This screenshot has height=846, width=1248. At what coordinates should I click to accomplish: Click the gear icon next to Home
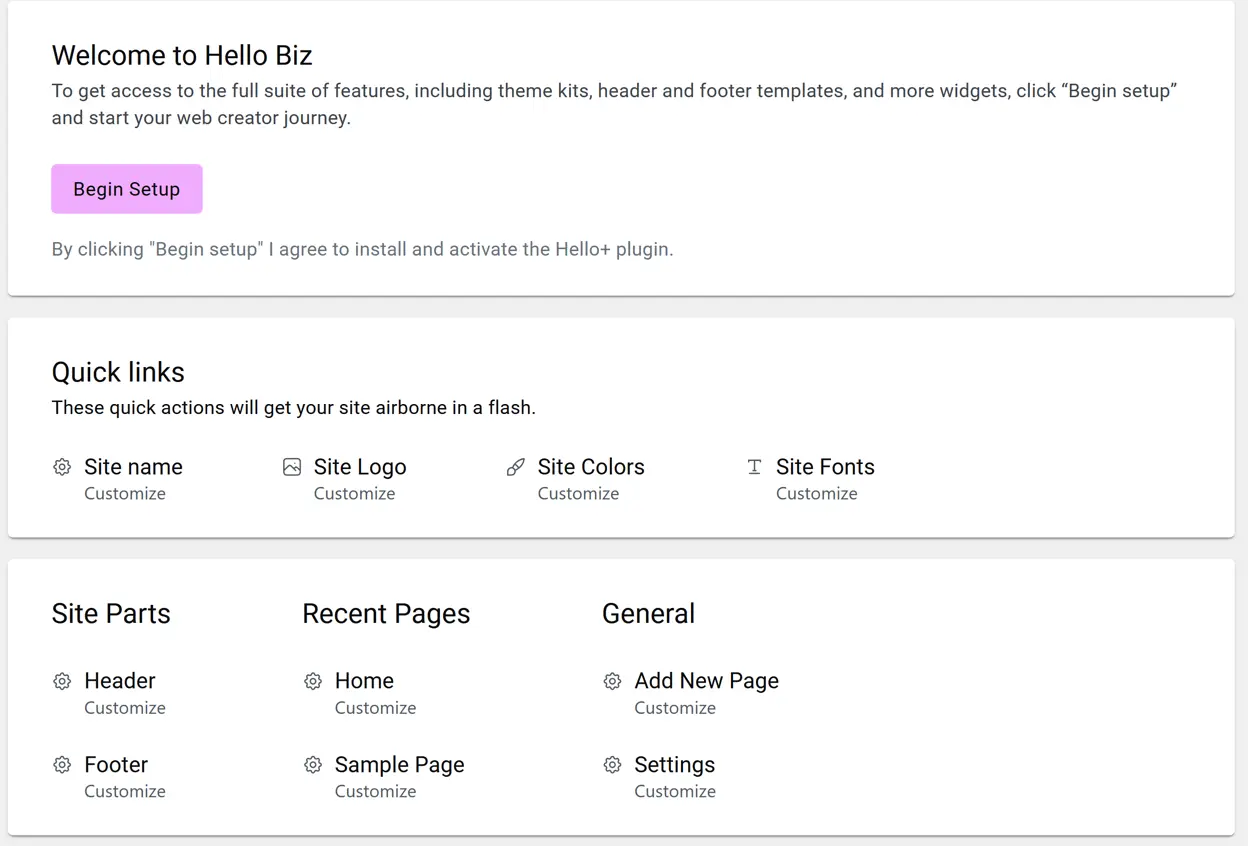tap(313, 681)
